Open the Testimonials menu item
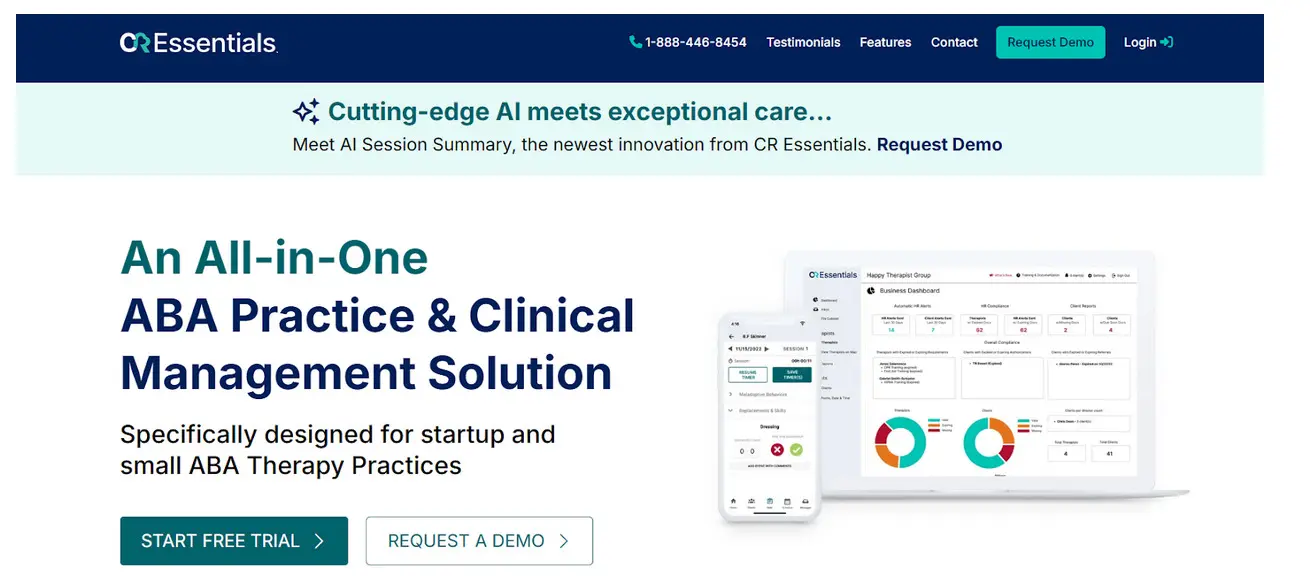The image size is (1310, 580). pyautogui.click(x=803, y=42)
